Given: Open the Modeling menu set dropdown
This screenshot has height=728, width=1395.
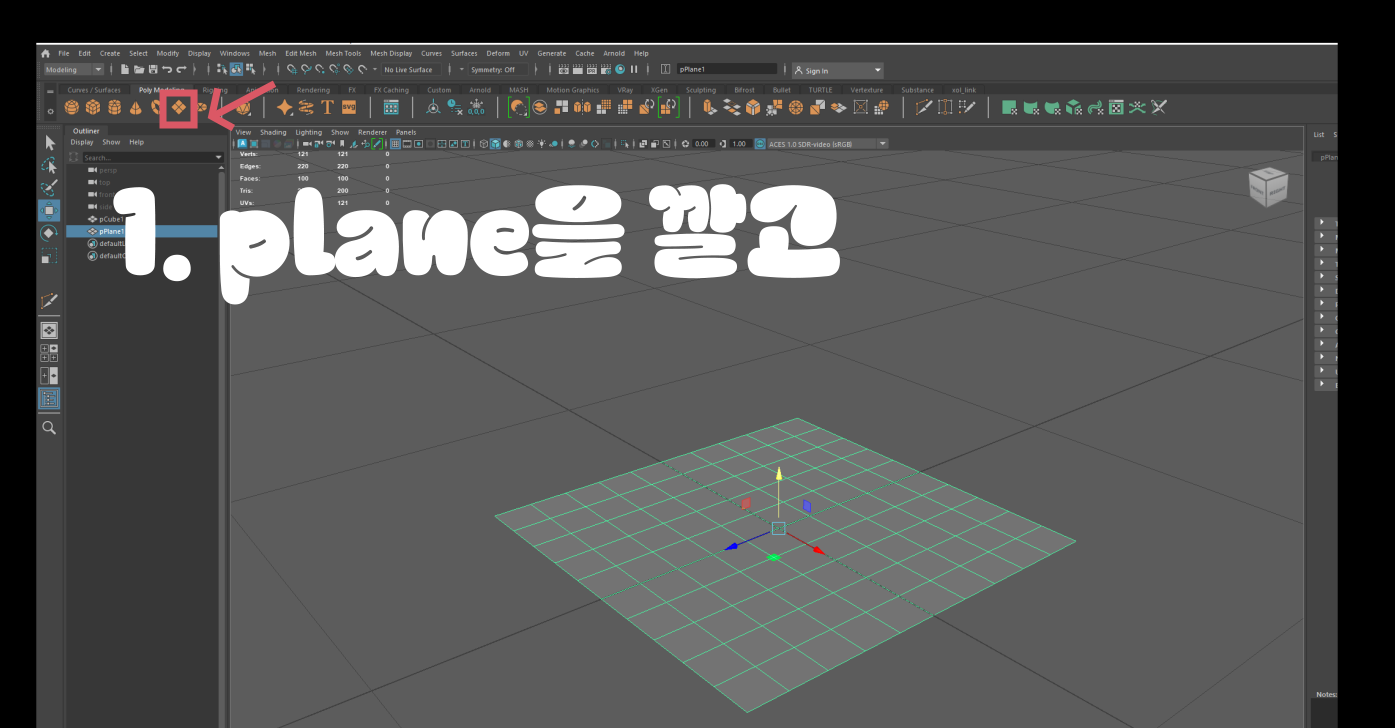Looking at the screenshot, I should [x=72, y=69].
